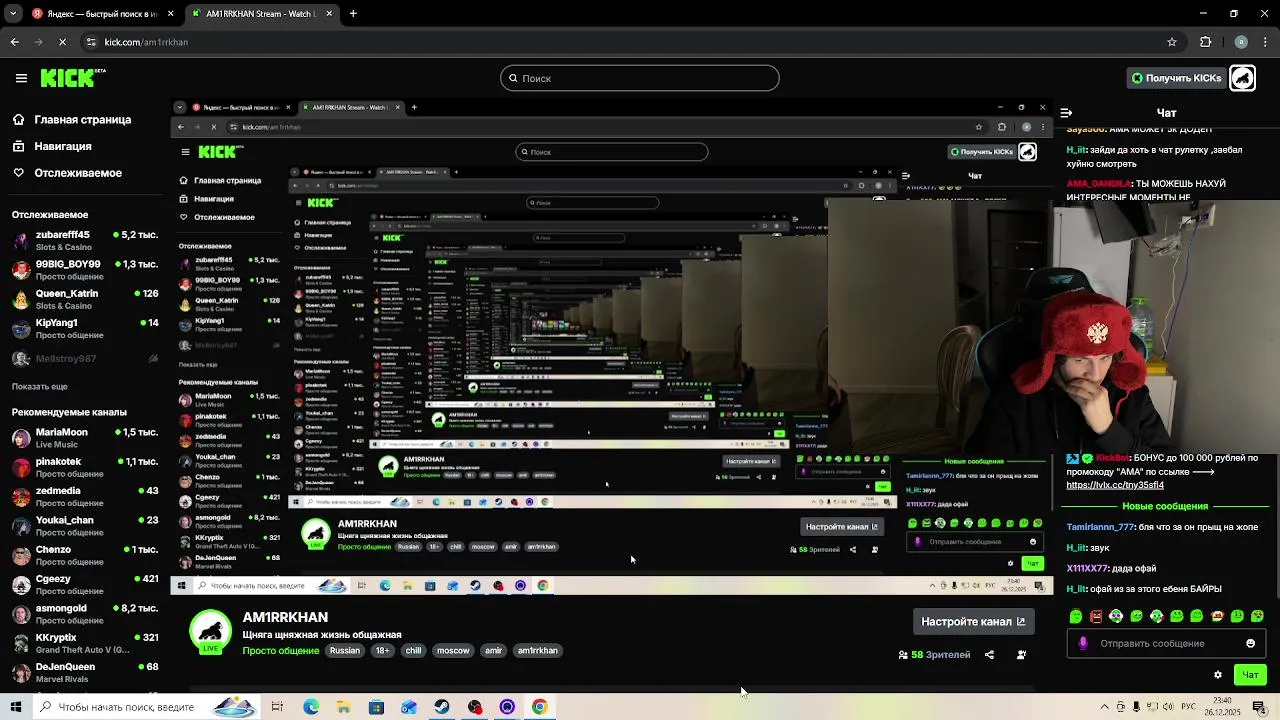Click the am1rrkhan stream tag
This screenshot has width=1280, height=720.
[538, 651]
